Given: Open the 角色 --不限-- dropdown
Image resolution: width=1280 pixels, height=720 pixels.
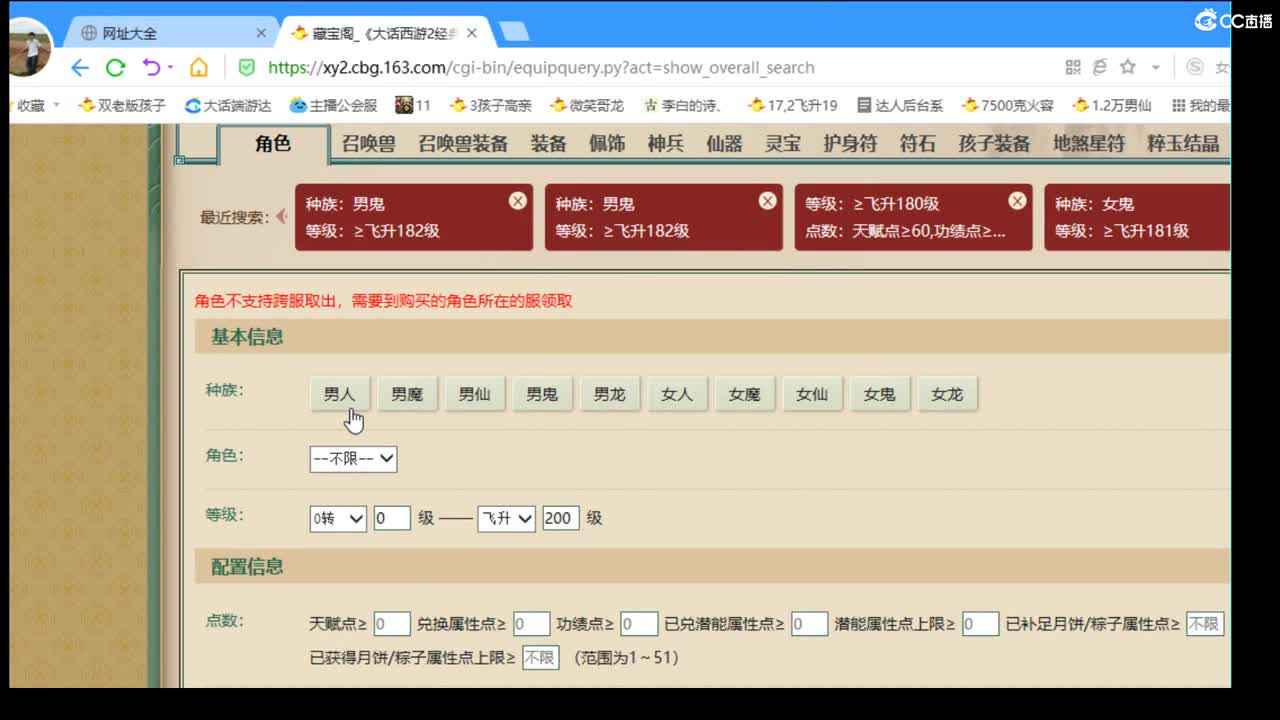Looking at the screenshot, I should [x=353, y=459].
